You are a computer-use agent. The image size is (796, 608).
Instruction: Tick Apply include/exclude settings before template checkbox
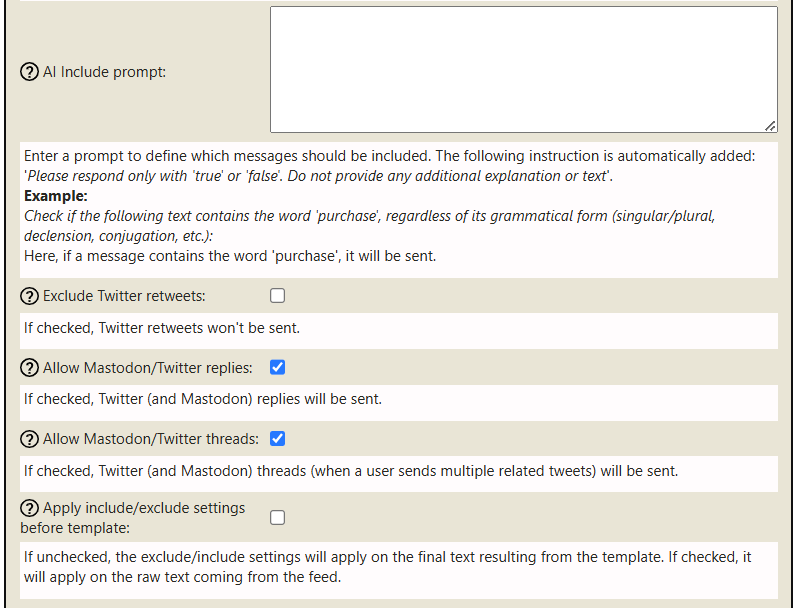pyautogui.click(x=278, y=517)
